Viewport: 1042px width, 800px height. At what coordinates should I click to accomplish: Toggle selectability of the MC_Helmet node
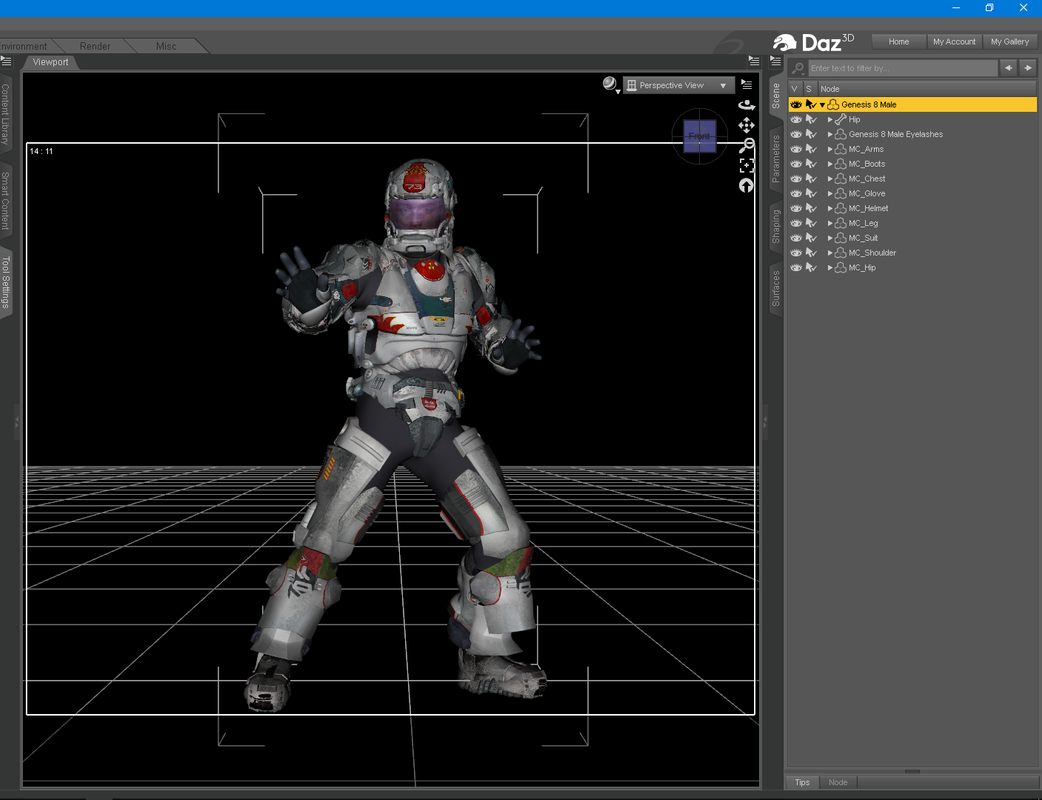coord(811,208)
